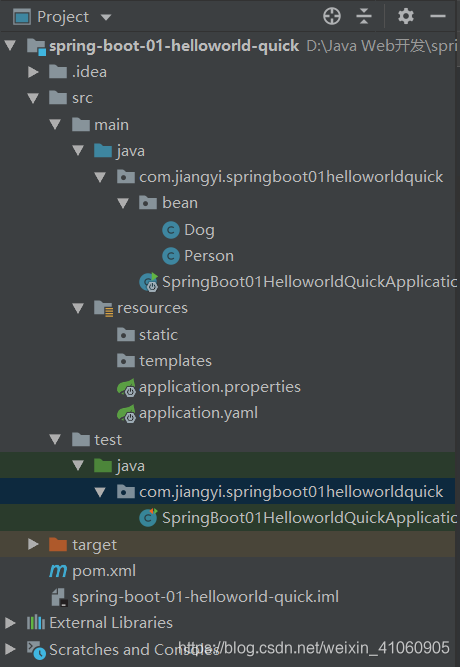Screen dimensions: 460x667
Task: Select application.properties file
Action: pyautogui.click(x=220, y=387)
